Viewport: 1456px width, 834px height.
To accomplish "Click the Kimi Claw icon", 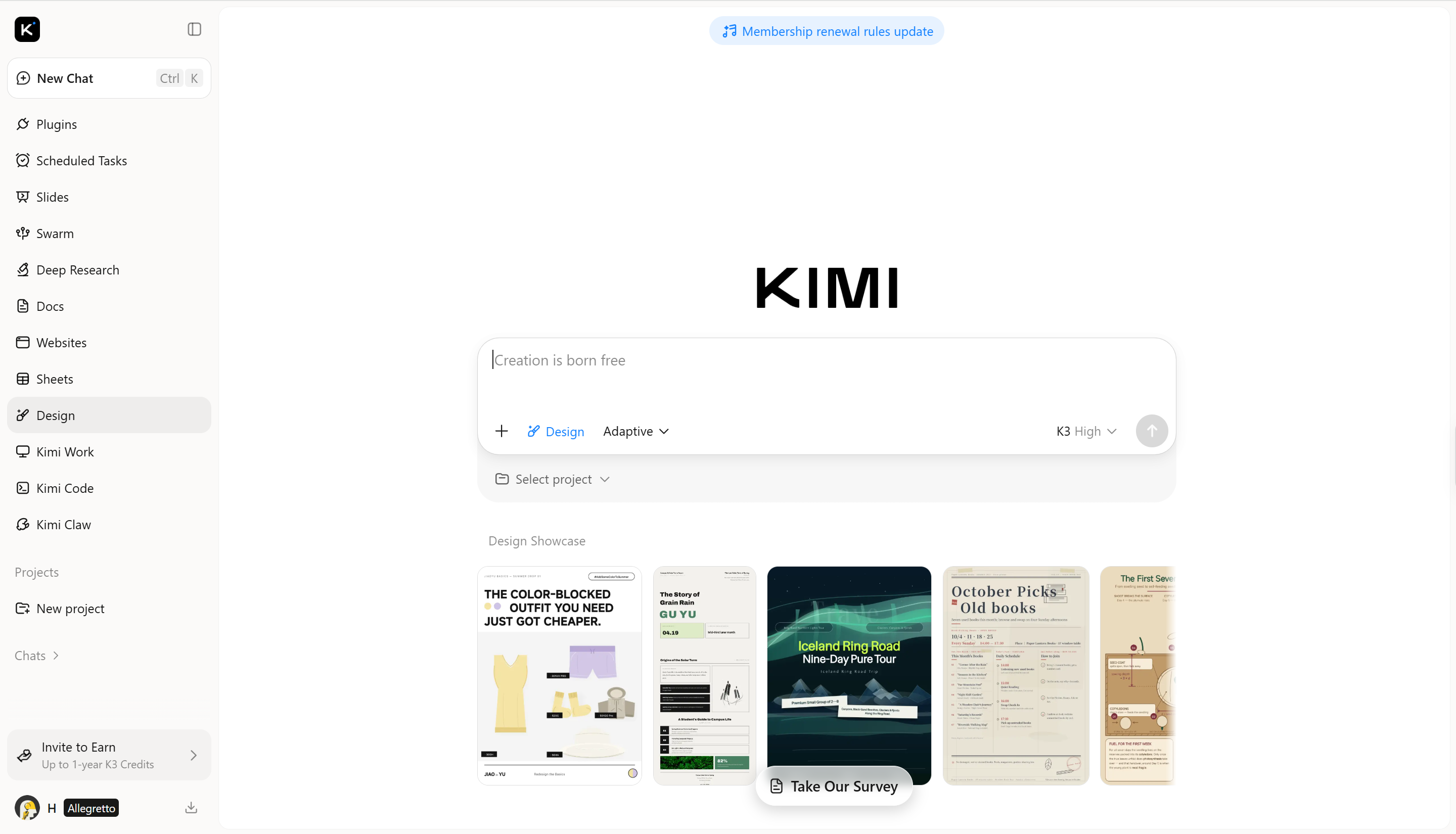I will click(23, 524).
